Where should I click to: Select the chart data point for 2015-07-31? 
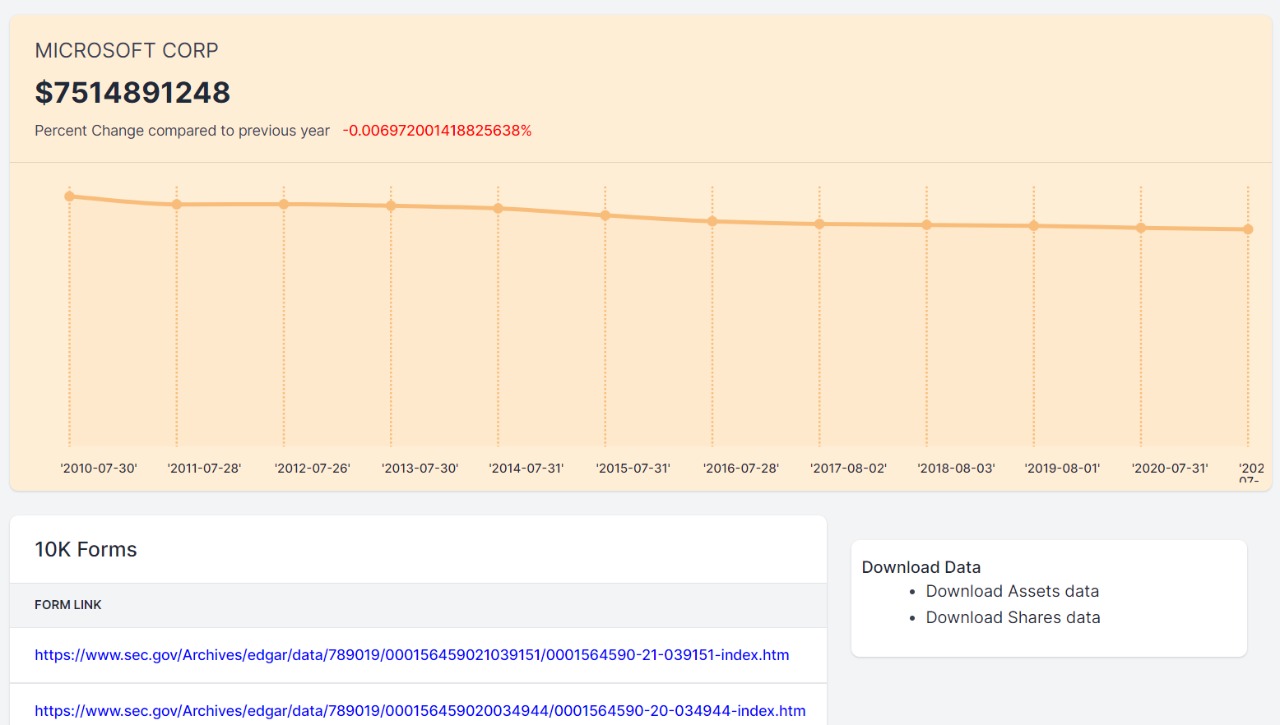coord(605,215)
